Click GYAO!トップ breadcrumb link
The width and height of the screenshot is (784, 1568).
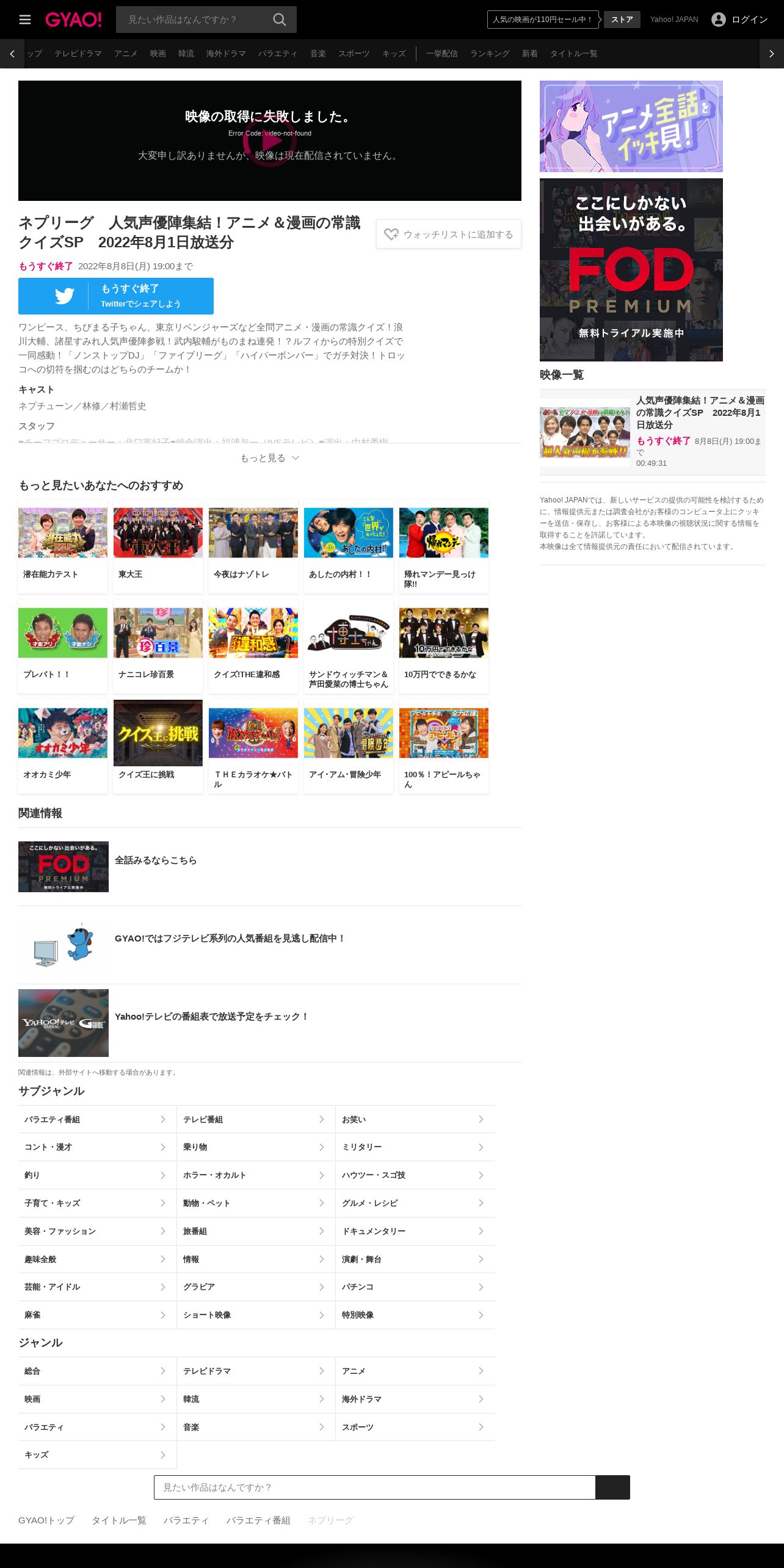click(46, 1520)
